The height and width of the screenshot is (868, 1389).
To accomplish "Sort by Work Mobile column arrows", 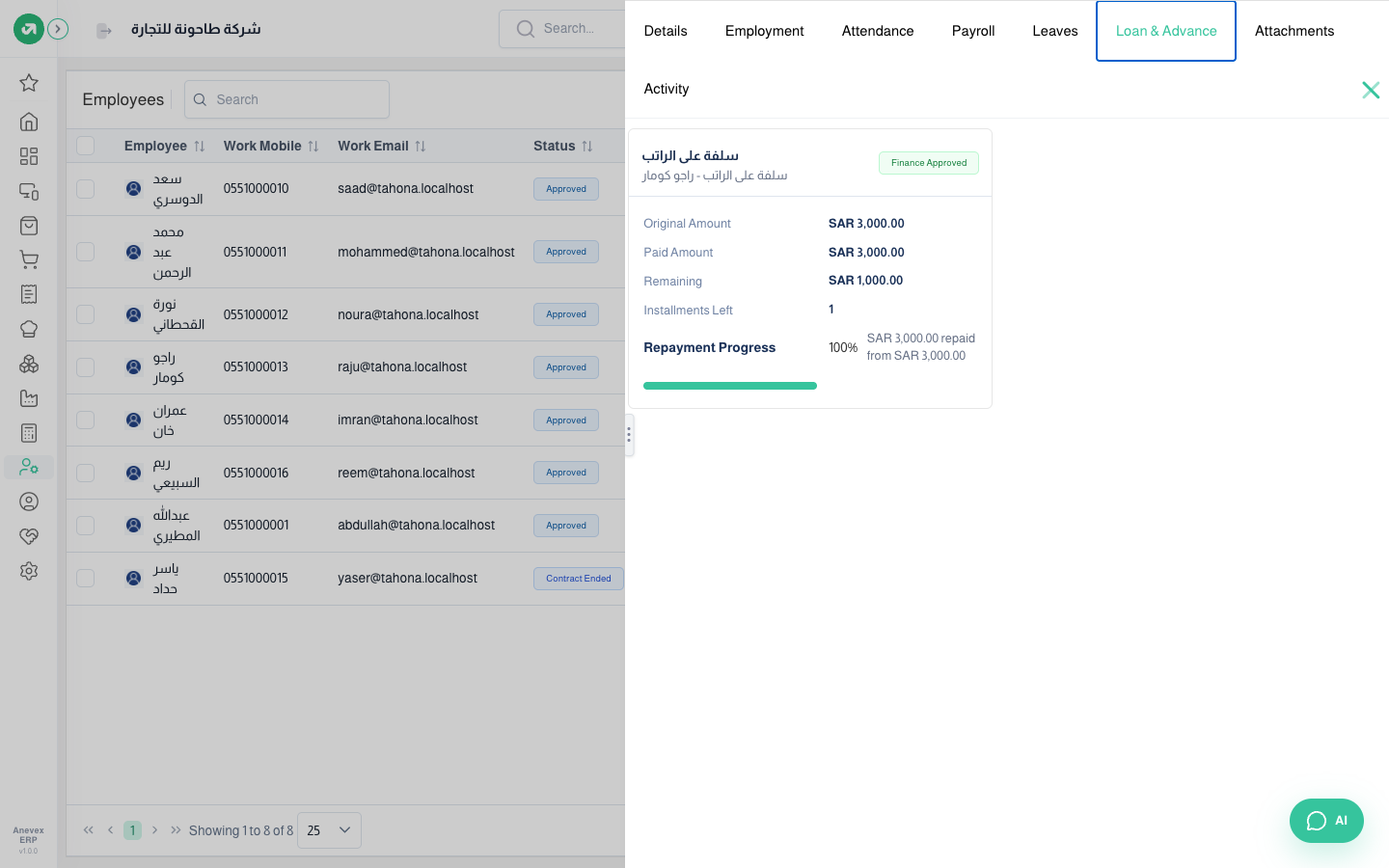I will pyautogui.click(x=313, y=147).
